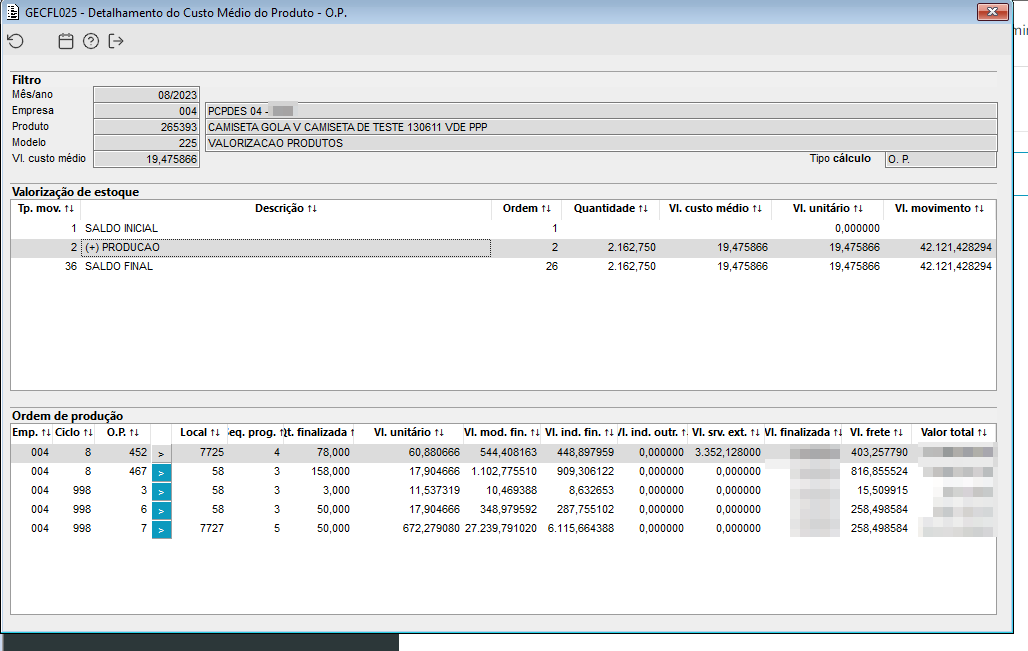1028x651 pixels.
Task: Click Vl. ind. fin. value 6.115,664388
Action: pyautogui.click(x=581, y=528)
